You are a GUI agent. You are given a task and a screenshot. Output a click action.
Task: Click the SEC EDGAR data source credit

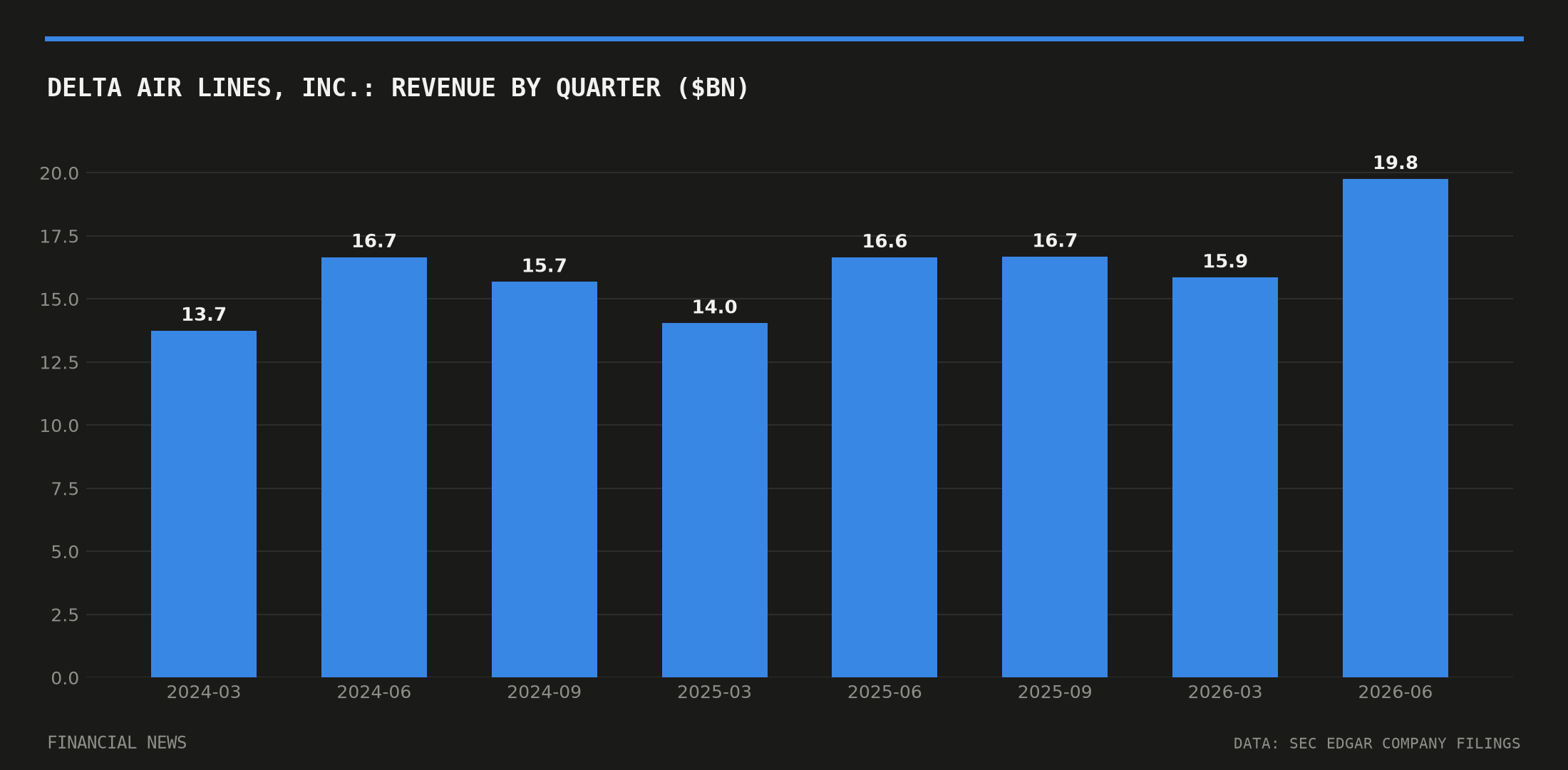(x=1377, y=744)
